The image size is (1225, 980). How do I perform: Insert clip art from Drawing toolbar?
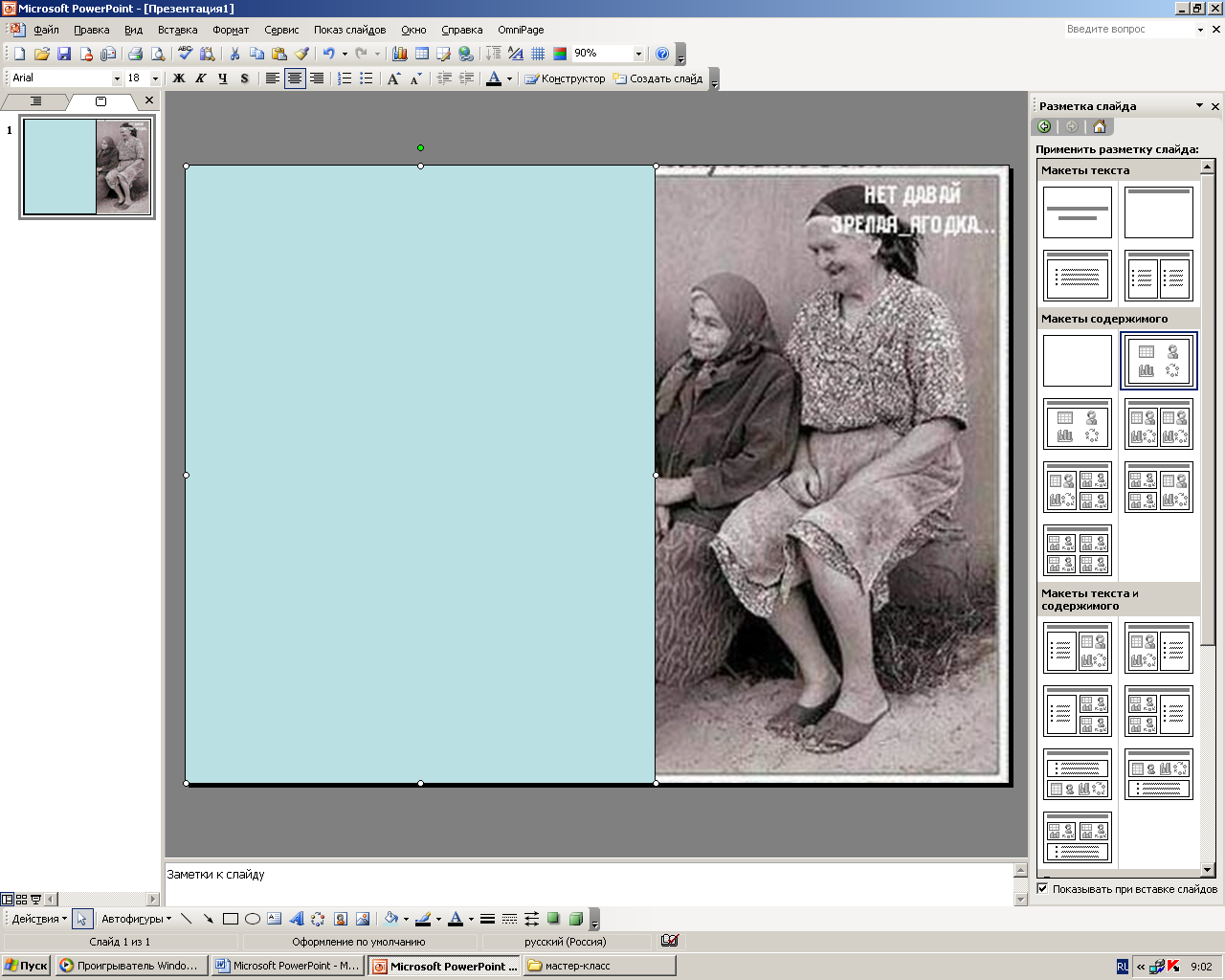tap(340, 919)
